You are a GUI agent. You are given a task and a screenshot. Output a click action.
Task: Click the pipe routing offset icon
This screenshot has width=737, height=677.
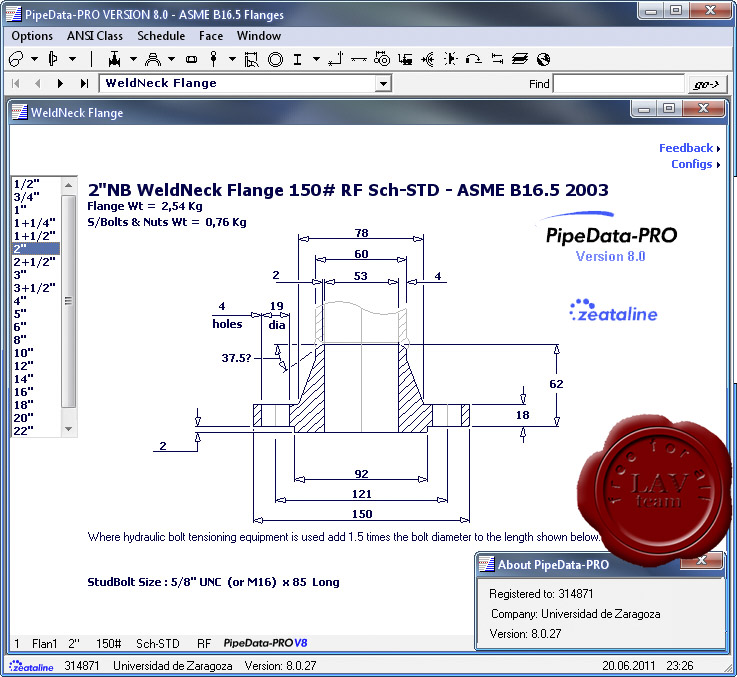coord(335,59)
